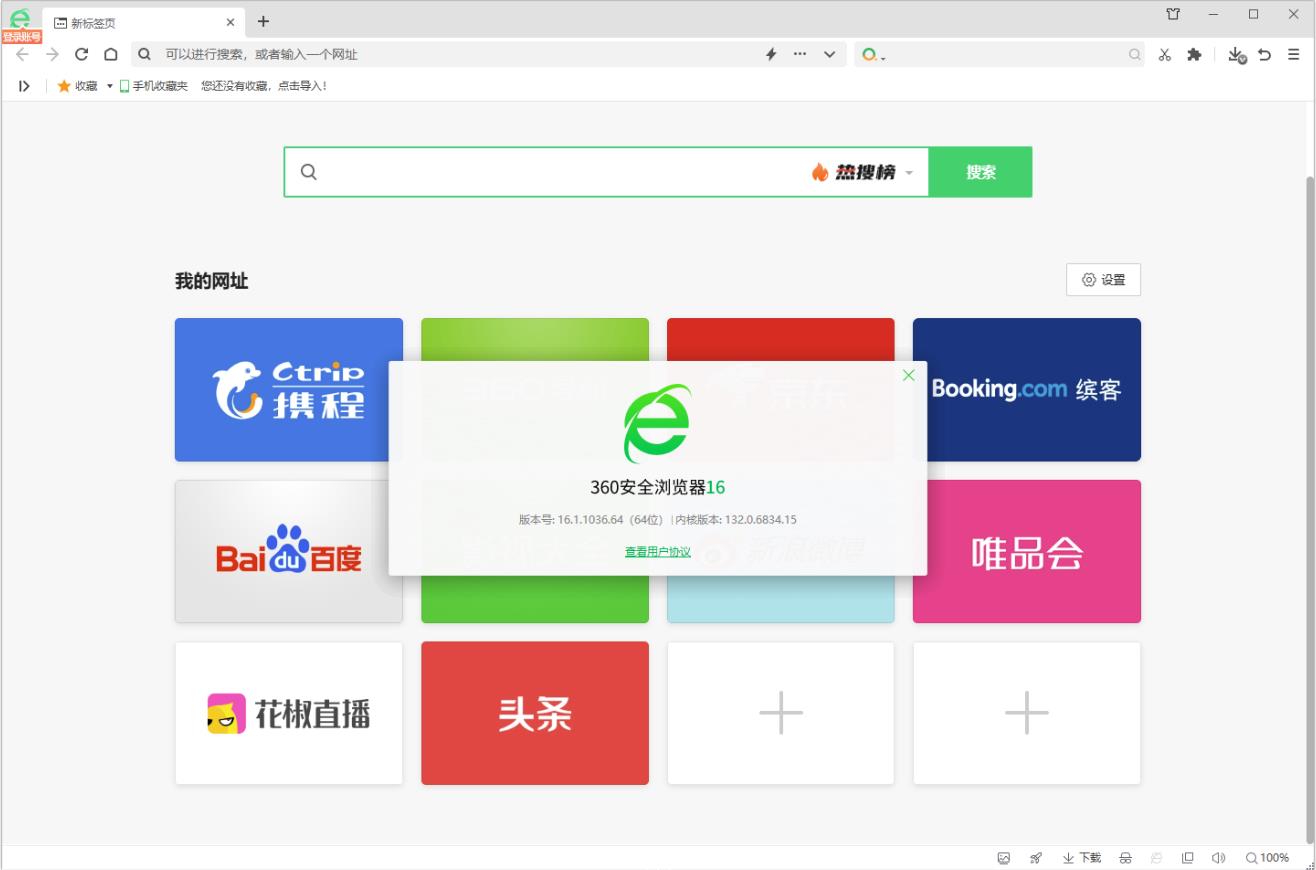Open the search engine dropdown in address bar
Screen dimensions: 1316x870
(x=872, y=55)
